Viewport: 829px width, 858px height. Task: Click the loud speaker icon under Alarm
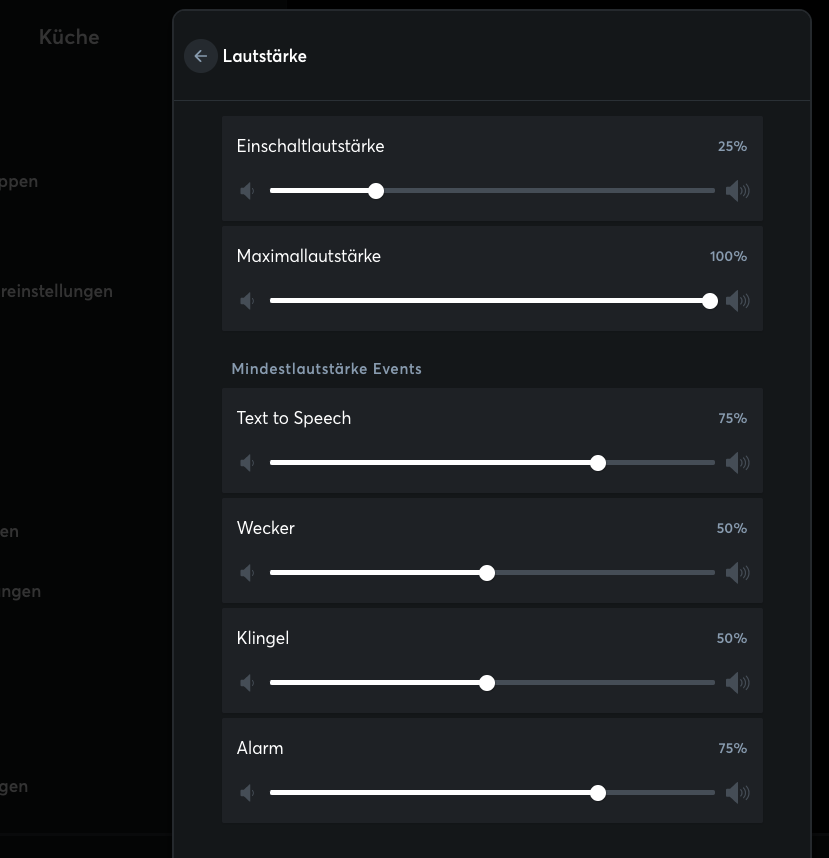(x=737, y=793)
